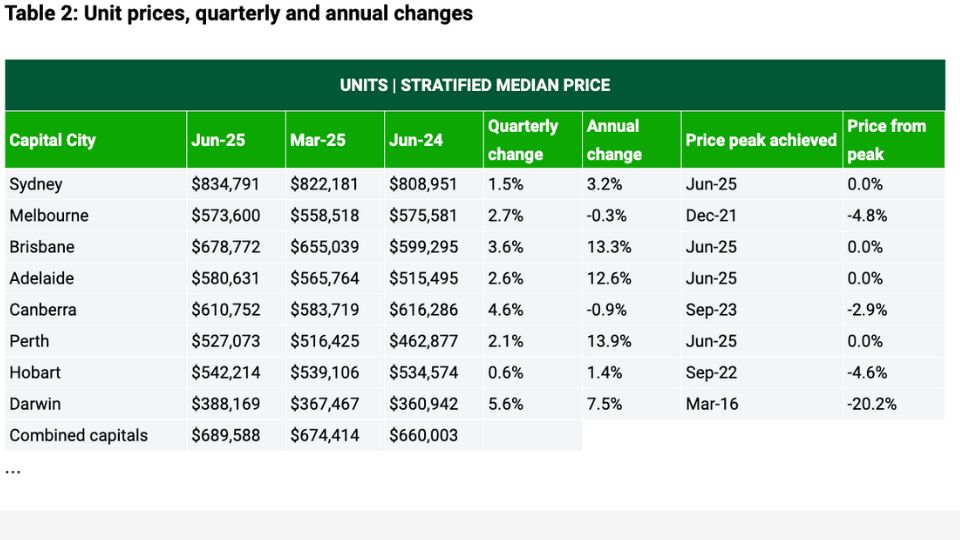Select Canberra's price peak Sep-23 cell
This screenshot has width=960, height=540.
(x=712, y=310)
